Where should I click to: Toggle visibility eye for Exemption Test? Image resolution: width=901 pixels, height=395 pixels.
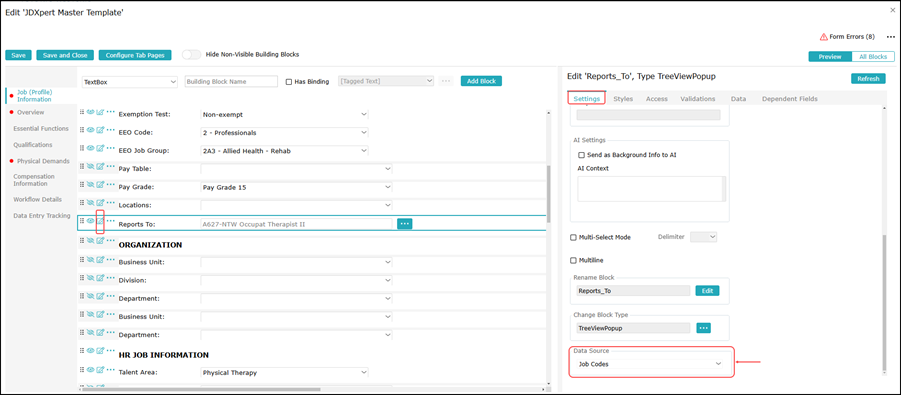point(90,113)
